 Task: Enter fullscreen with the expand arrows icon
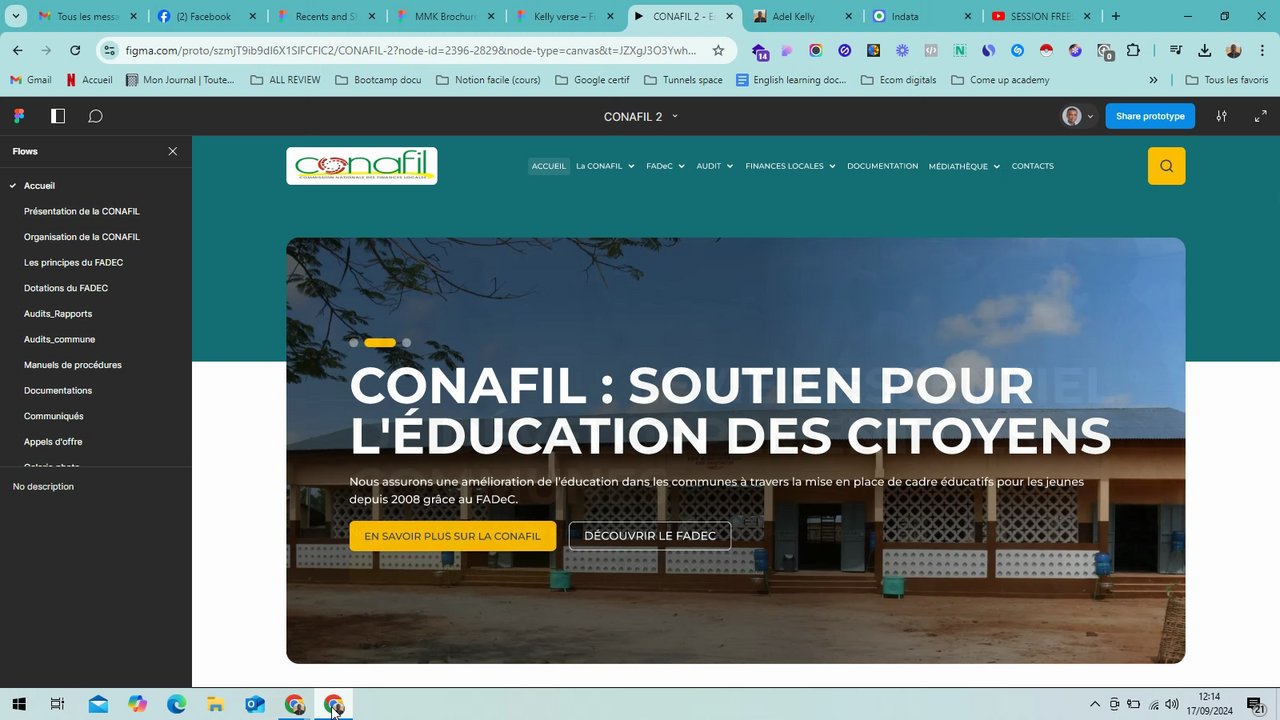[1260, 116]
